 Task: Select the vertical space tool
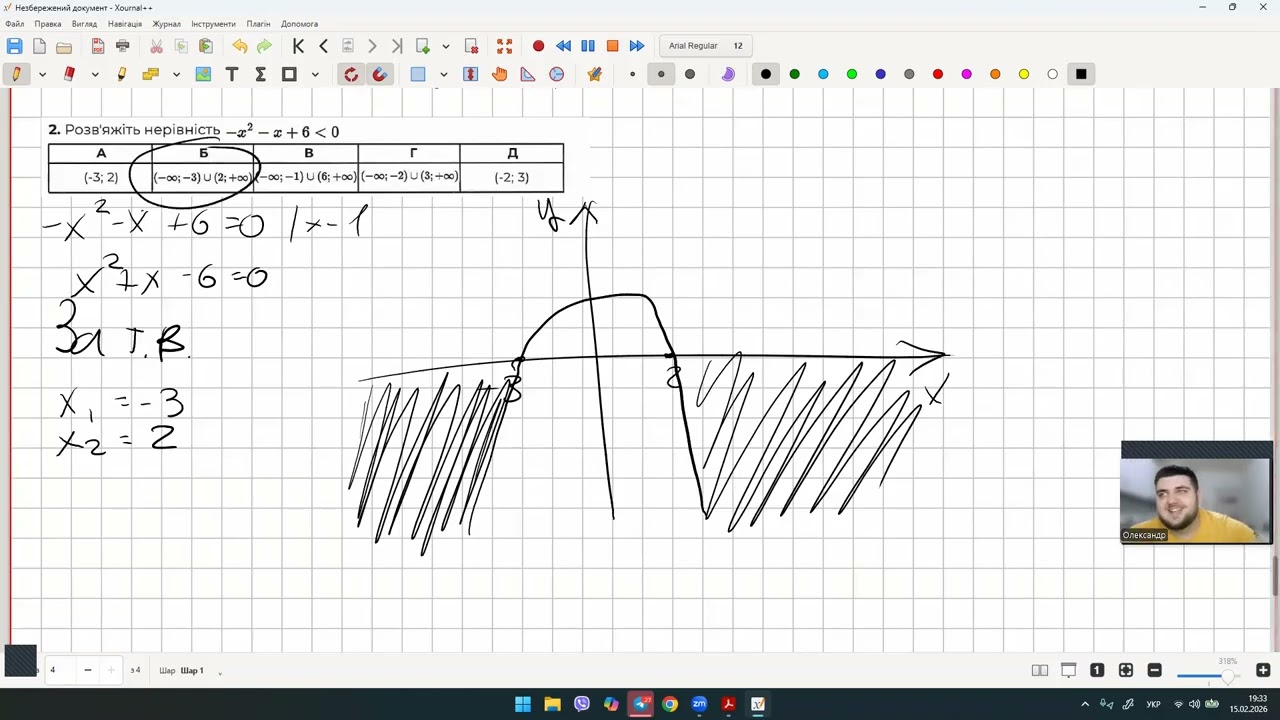[x=471, y=74]
